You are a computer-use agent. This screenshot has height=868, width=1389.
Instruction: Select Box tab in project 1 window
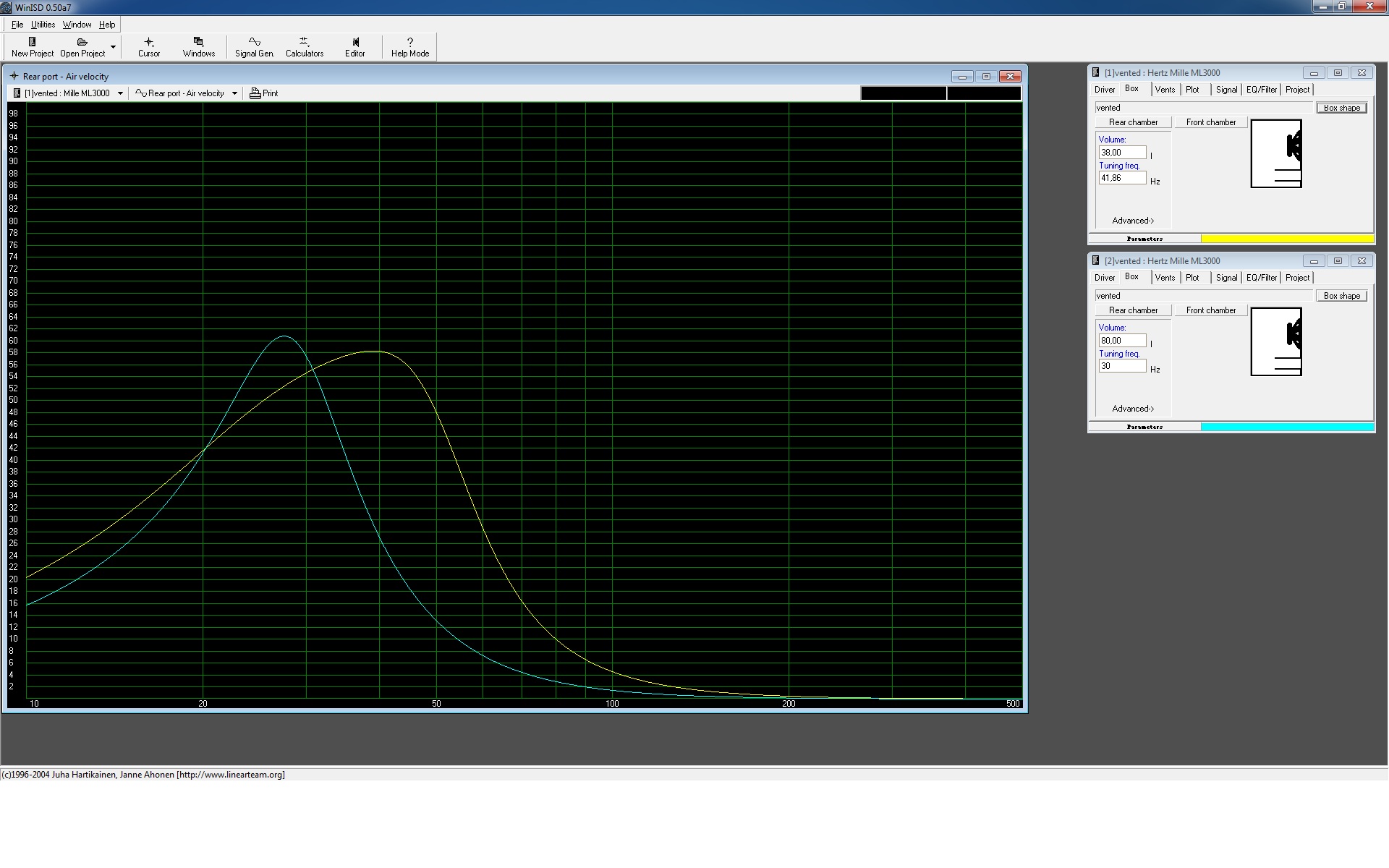pyautogui.click(x=1131, y=88)
